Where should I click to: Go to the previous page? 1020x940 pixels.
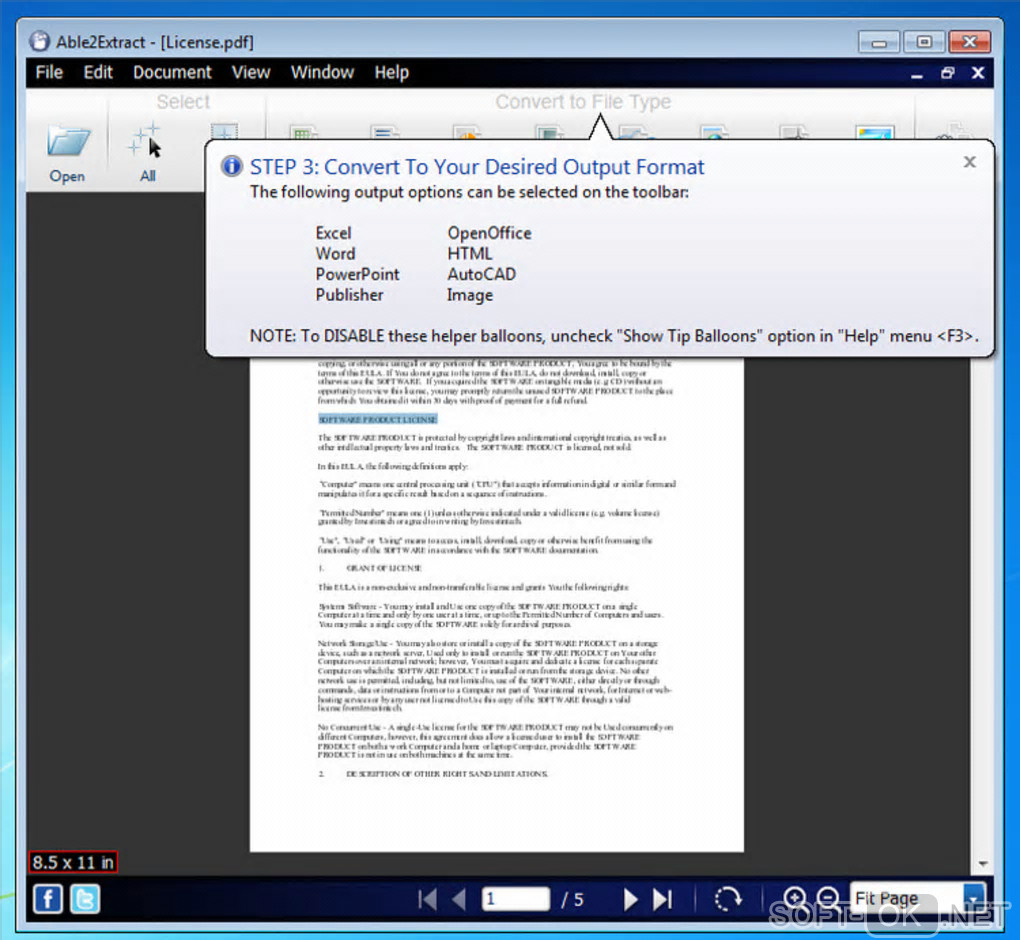(459, 900)
